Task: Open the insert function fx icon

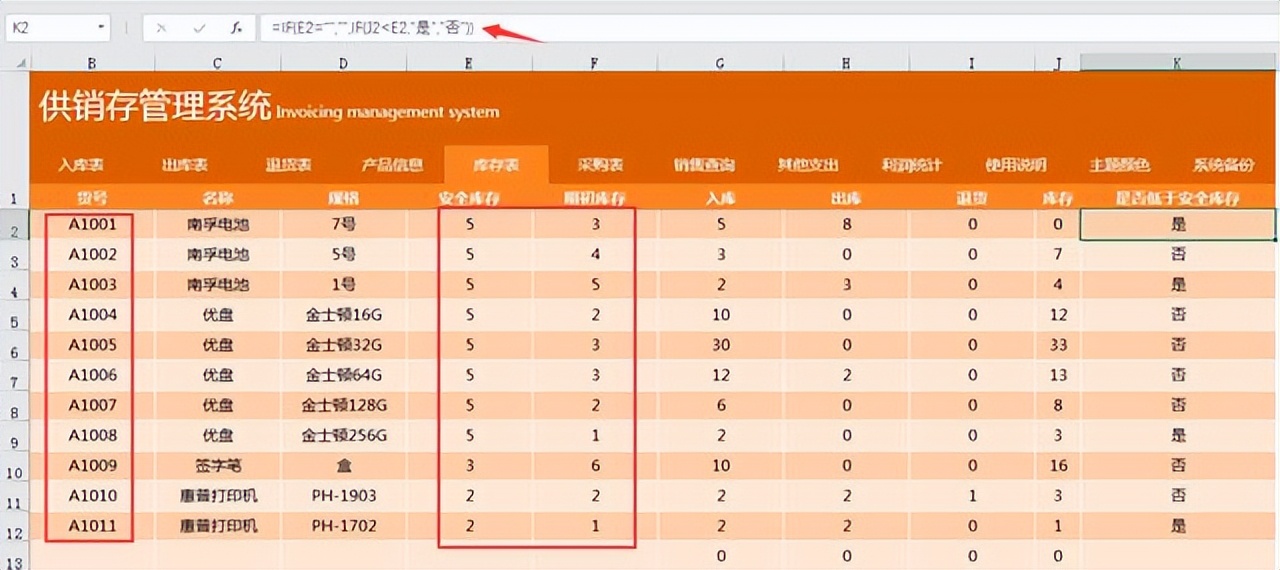Action: click(236, 29)
